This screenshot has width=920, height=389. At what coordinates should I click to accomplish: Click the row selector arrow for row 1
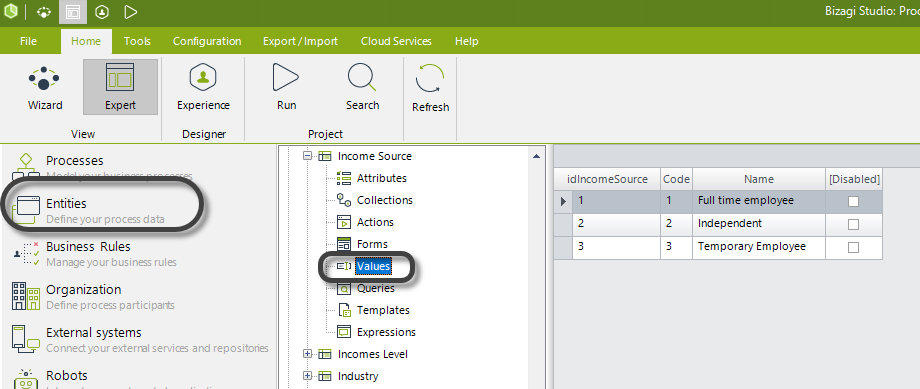pos(564,201)
